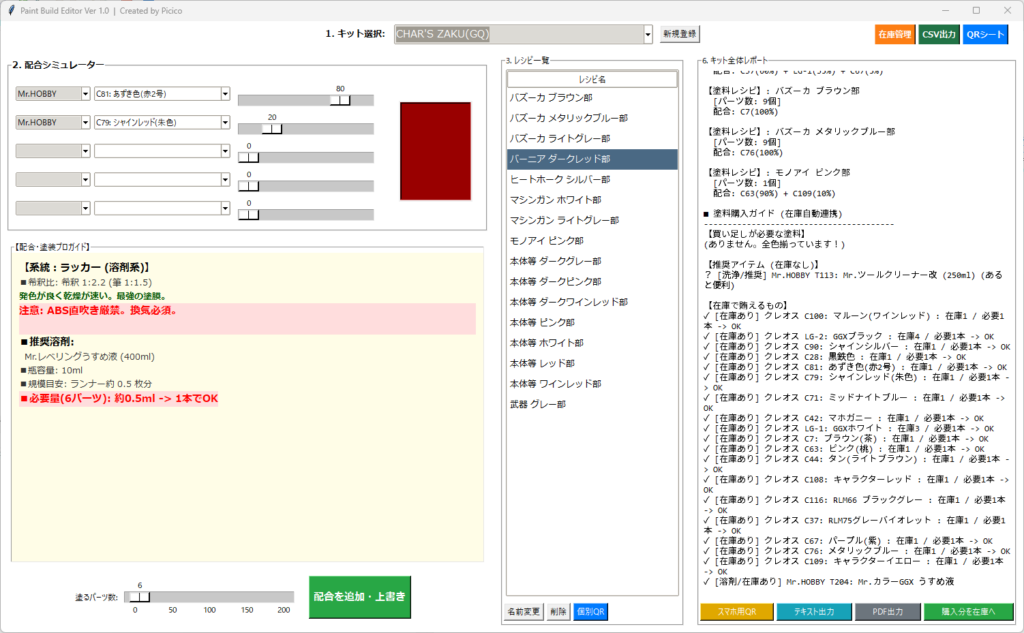The image size is (1024, 633).
Task: Select the モノアイ ピンク部 recipe
Action: click(592, 241)
